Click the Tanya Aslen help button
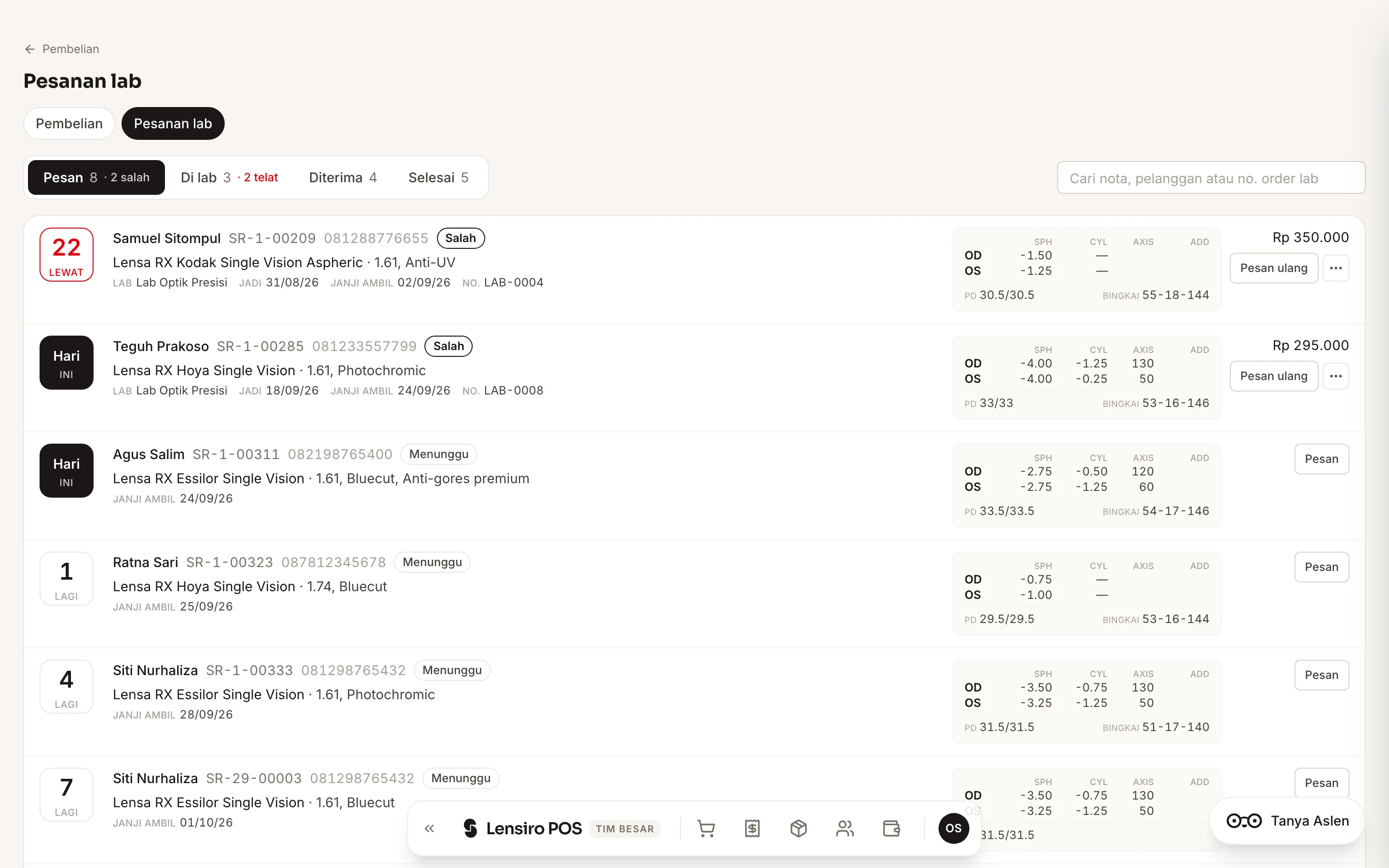This screenshot has height=868, width=1389. (x=1287, y=821)
